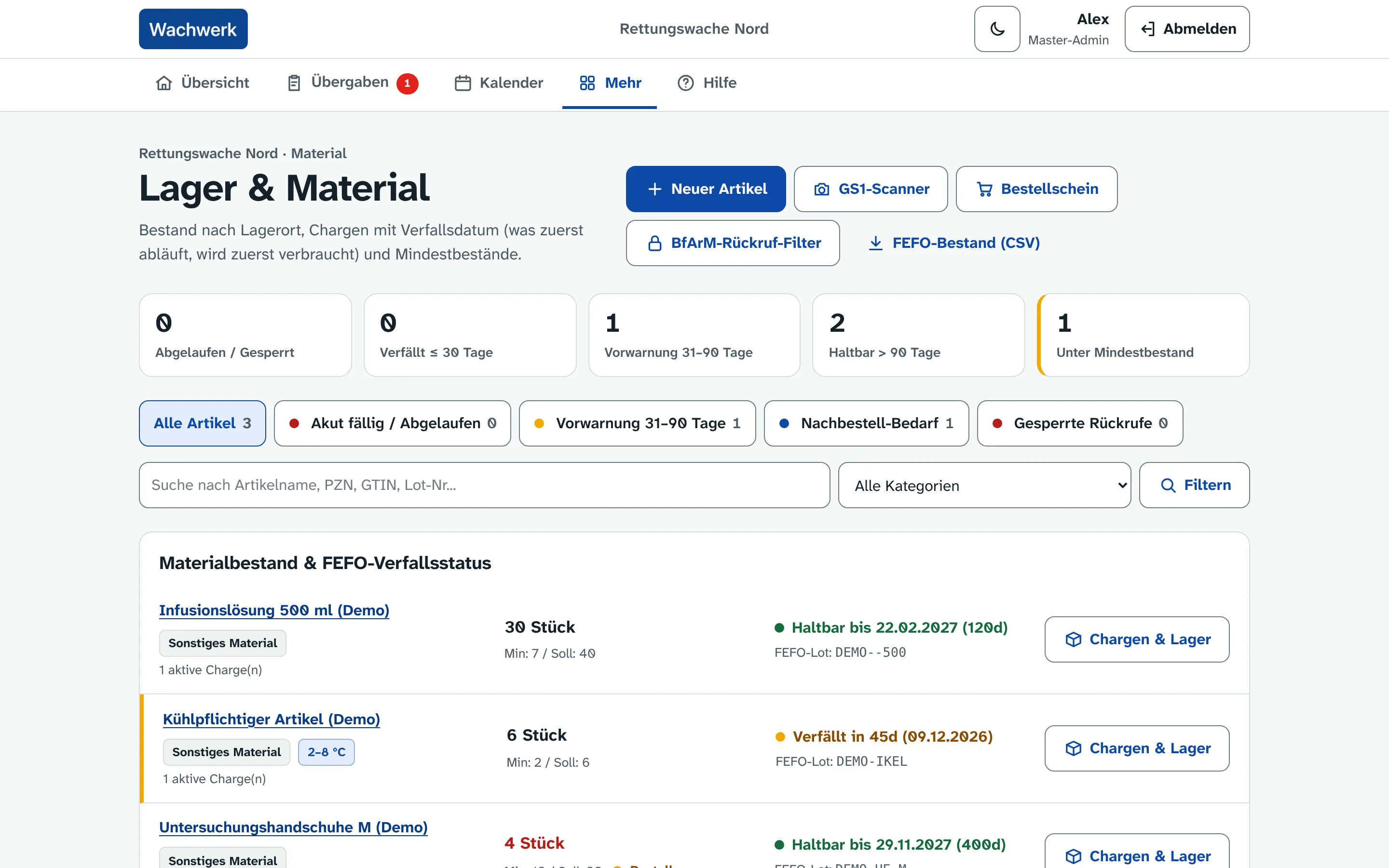Open the Übergaben tab
Screen dimensions: 1389x868
click(352, 82)
